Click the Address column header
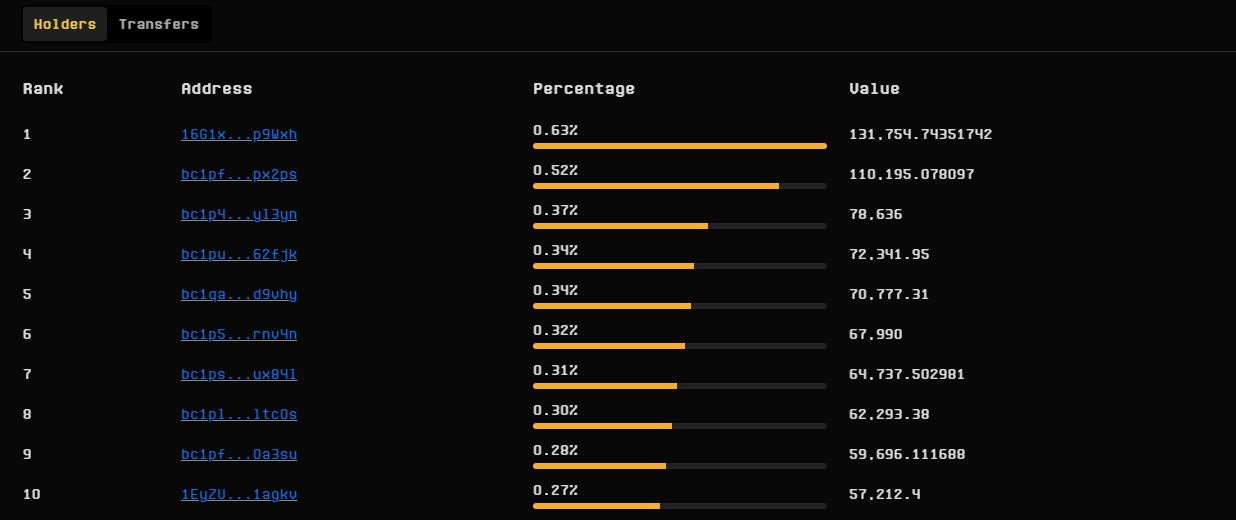This screenshot has width=1236, height=520. pos(216,89)
